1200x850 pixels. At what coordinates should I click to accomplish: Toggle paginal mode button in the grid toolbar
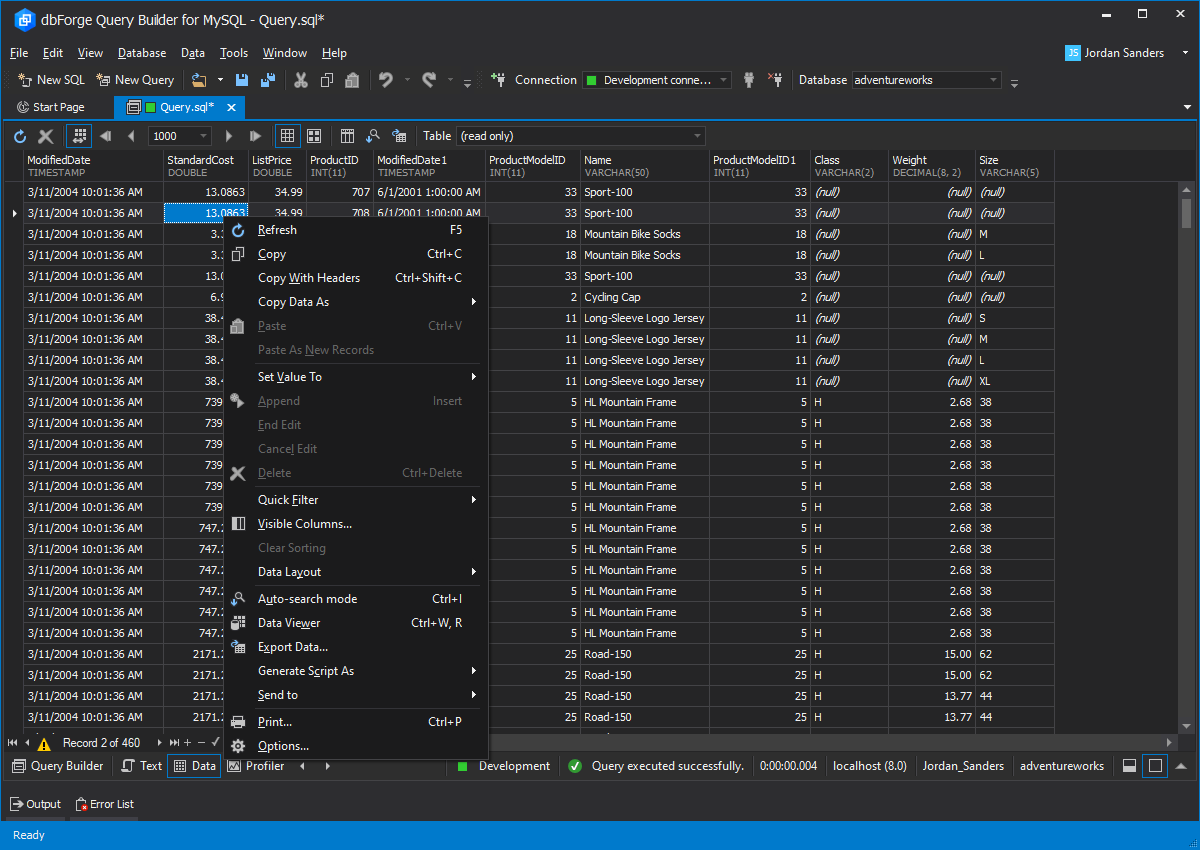coord(78,136)
